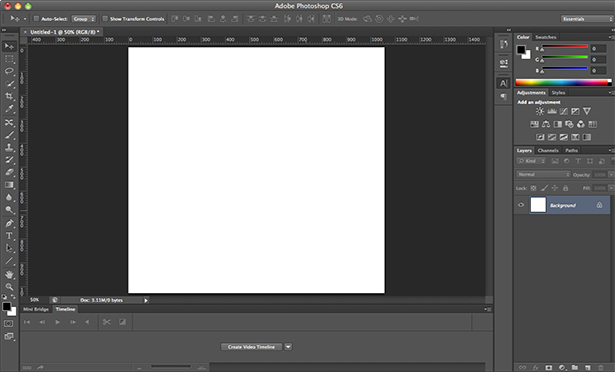The image size is (615, 372).
Task: Change screen mode icon in toolbar
Action: [x=8, y=336]
